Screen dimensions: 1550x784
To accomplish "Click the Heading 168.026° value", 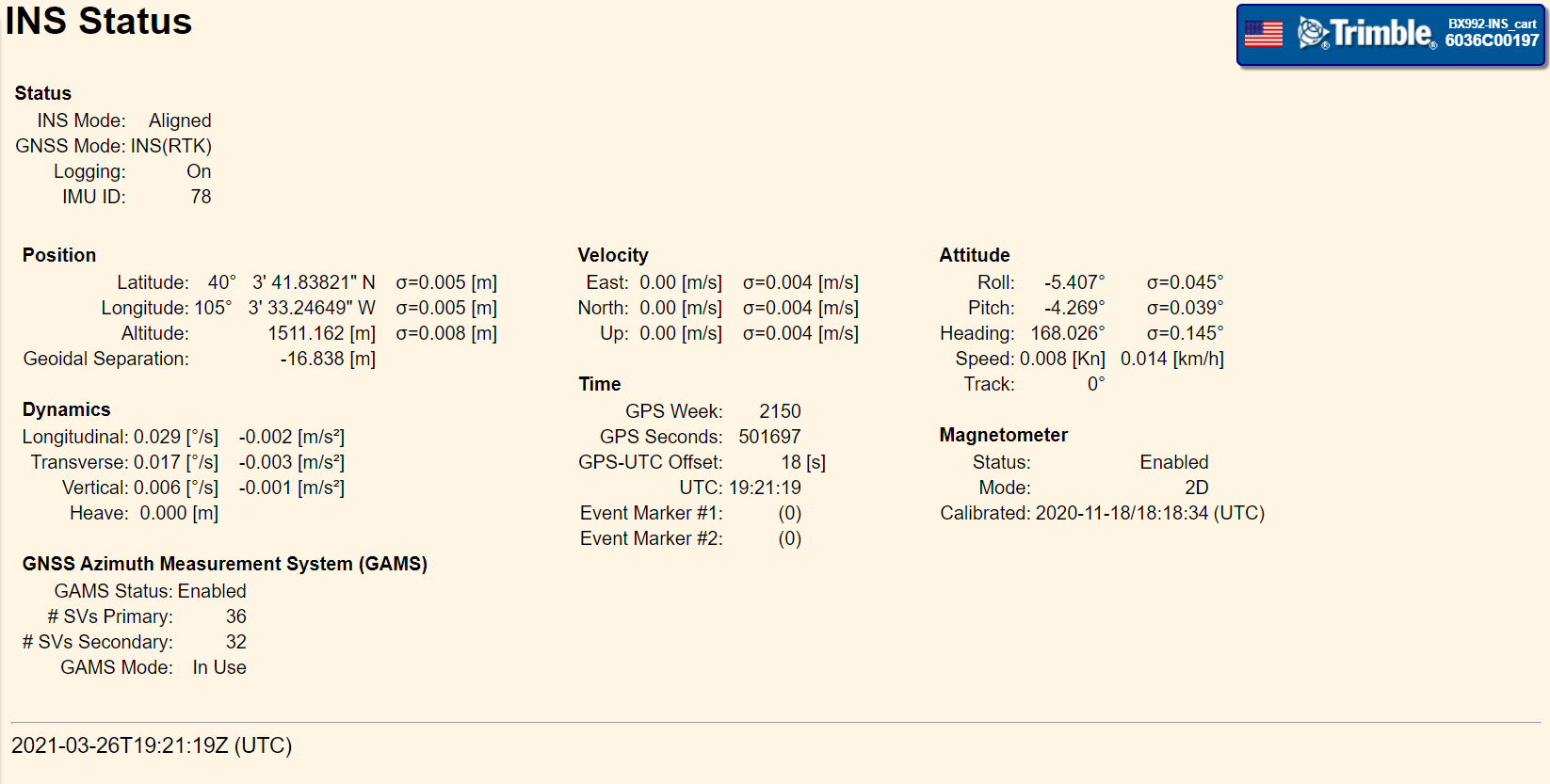I will 1068,333.
